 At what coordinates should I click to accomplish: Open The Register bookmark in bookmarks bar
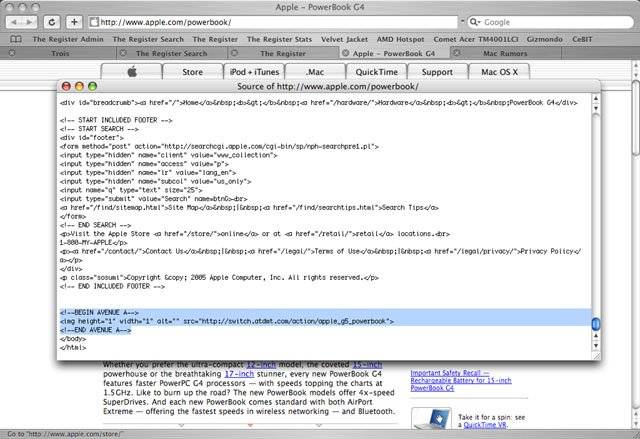coord(215,39)
